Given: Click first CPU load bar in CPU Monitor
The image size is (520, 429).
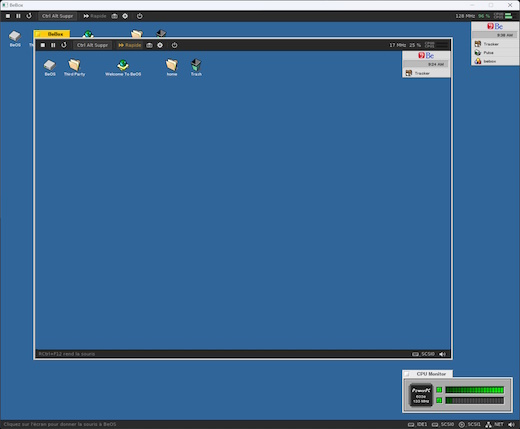Looking at the screenshot, I should coord(475,390).
